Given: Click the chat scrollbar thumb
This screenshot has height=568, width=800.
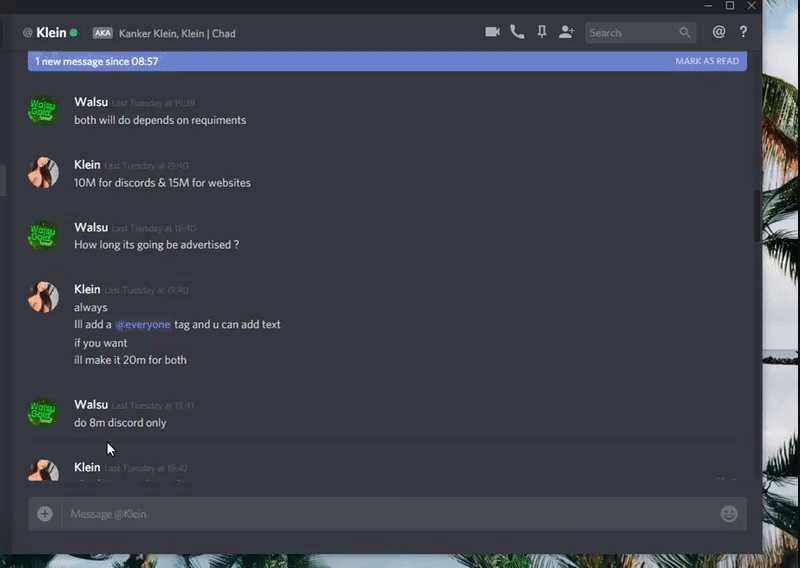Looking at the screenshot, I should point(758,217).
